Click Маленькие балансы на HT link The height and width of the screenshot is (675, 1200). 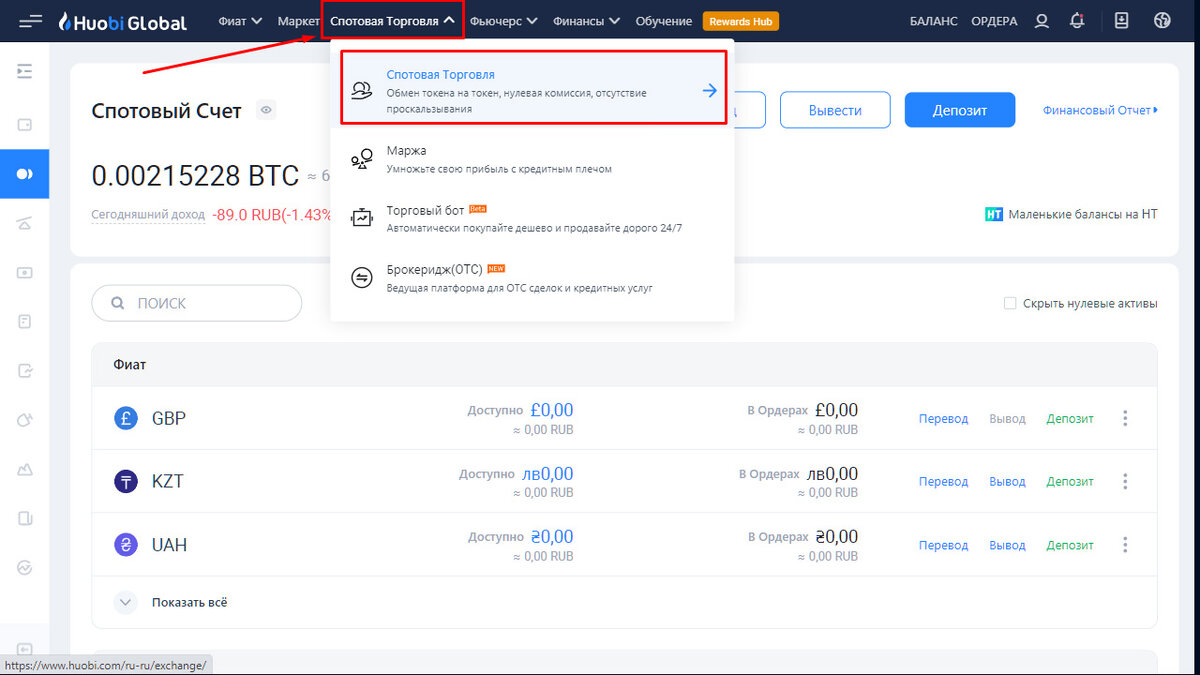[1083, 214]
